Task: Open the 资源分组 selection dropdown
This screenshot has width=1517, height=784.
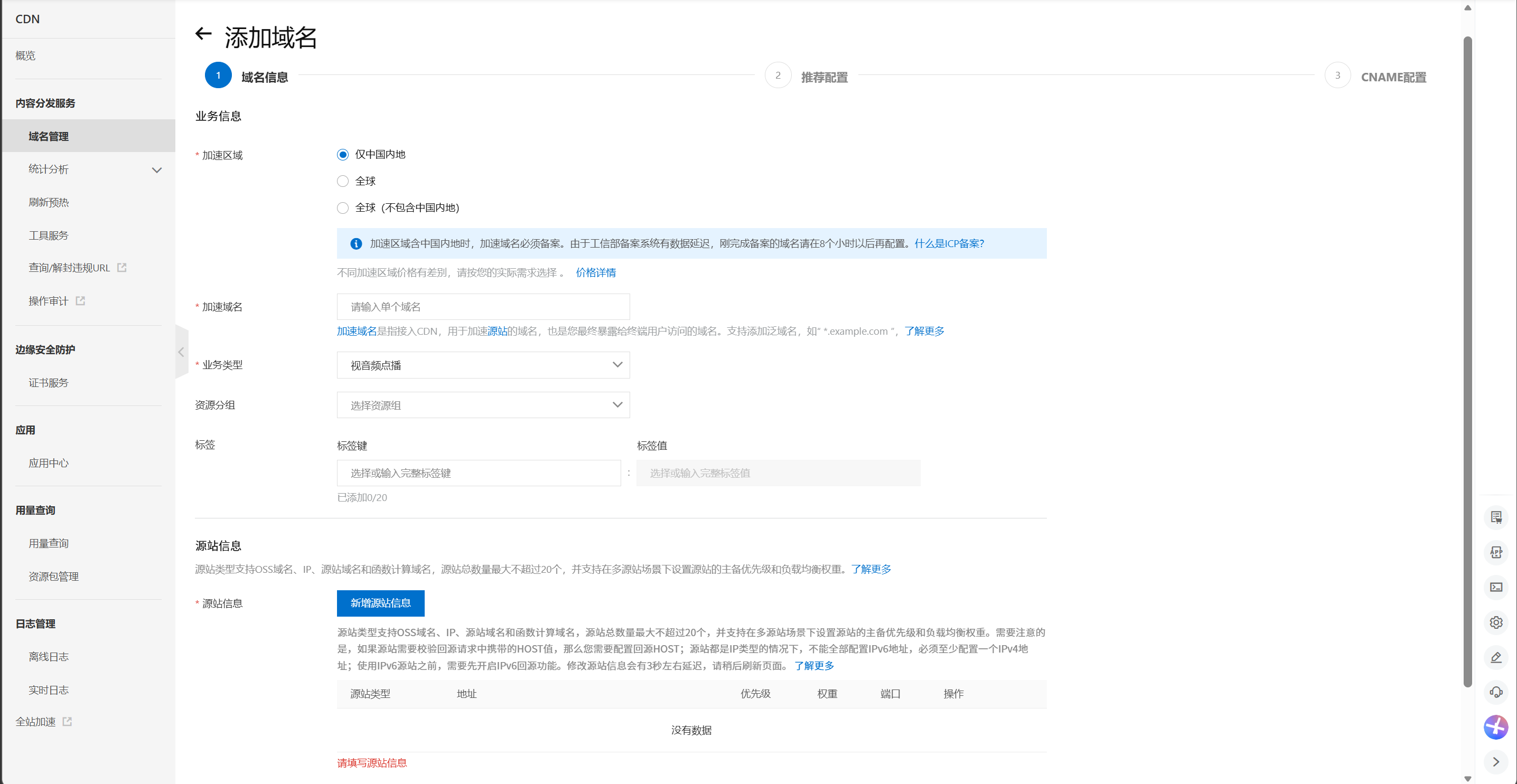Action: (x=483, y=405)
